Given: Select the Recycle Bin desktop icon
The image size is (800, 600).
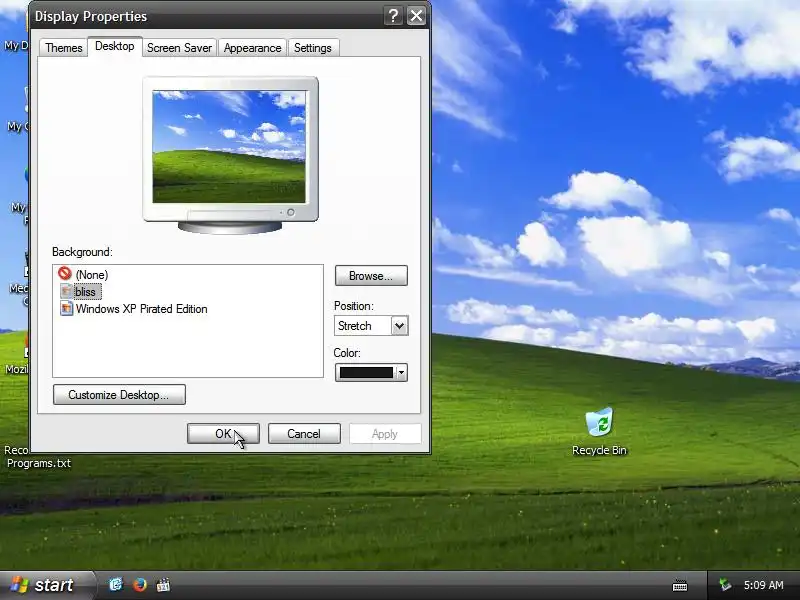Looking at the screenshot, I should point(599,431).
